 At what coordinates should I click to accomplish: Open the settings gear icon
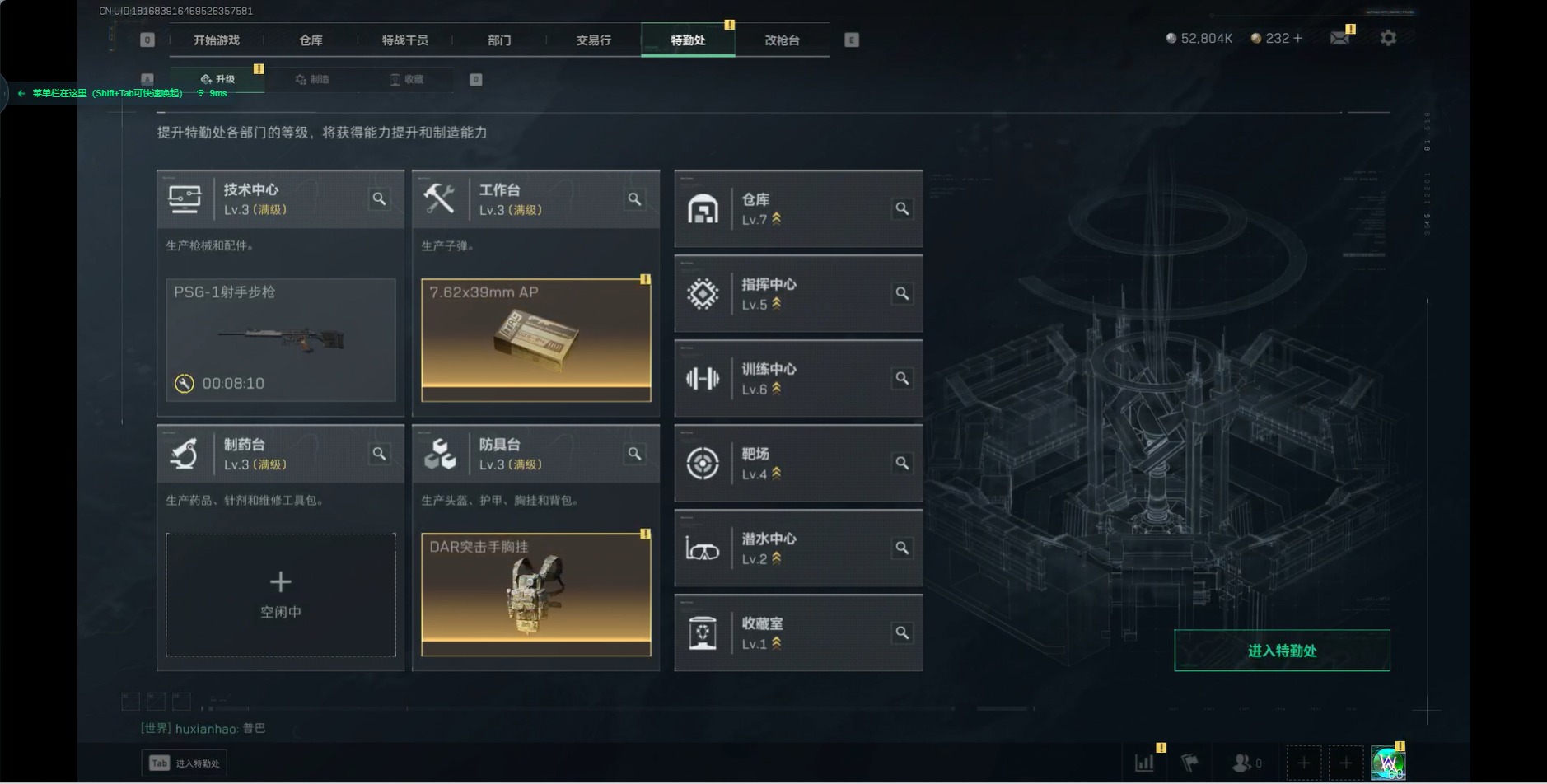[x=1388, y=38]
